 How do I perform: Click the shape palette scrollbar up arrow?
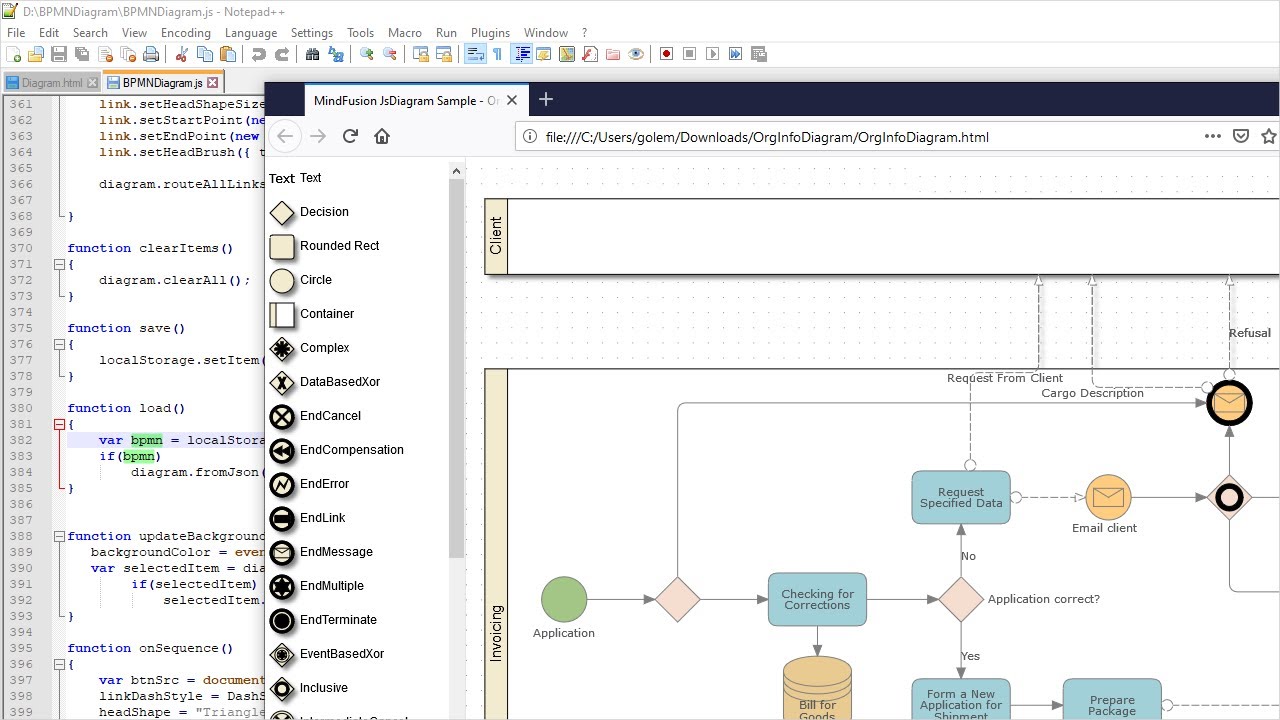tap(457, 172)
